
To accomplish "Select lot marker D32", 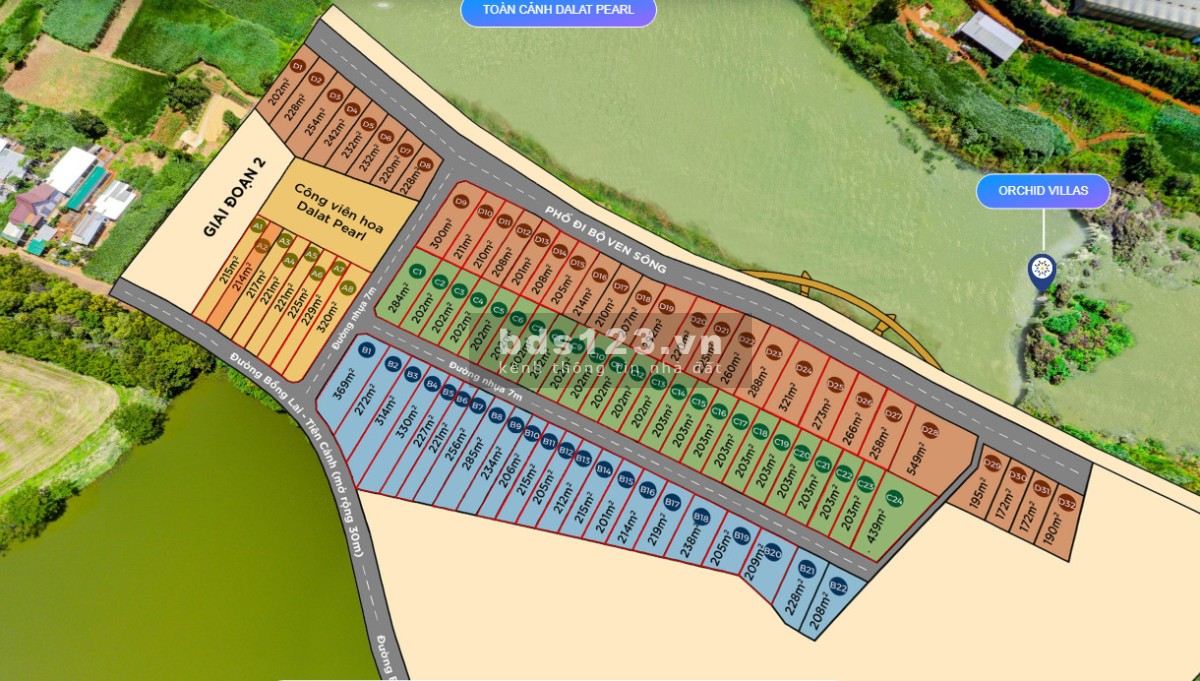I will 1067,502.
